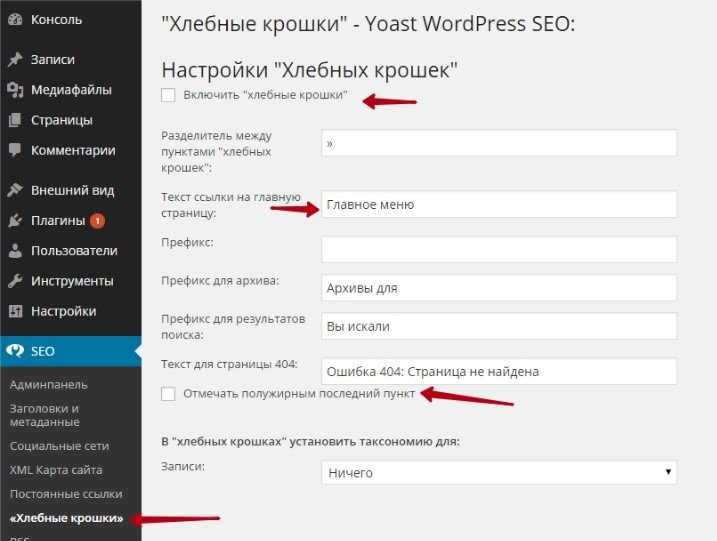This screenshot has height=541, width=717.
Task: Click the Настройки "Хлебных крошек" heading
Action: point(310,70)
